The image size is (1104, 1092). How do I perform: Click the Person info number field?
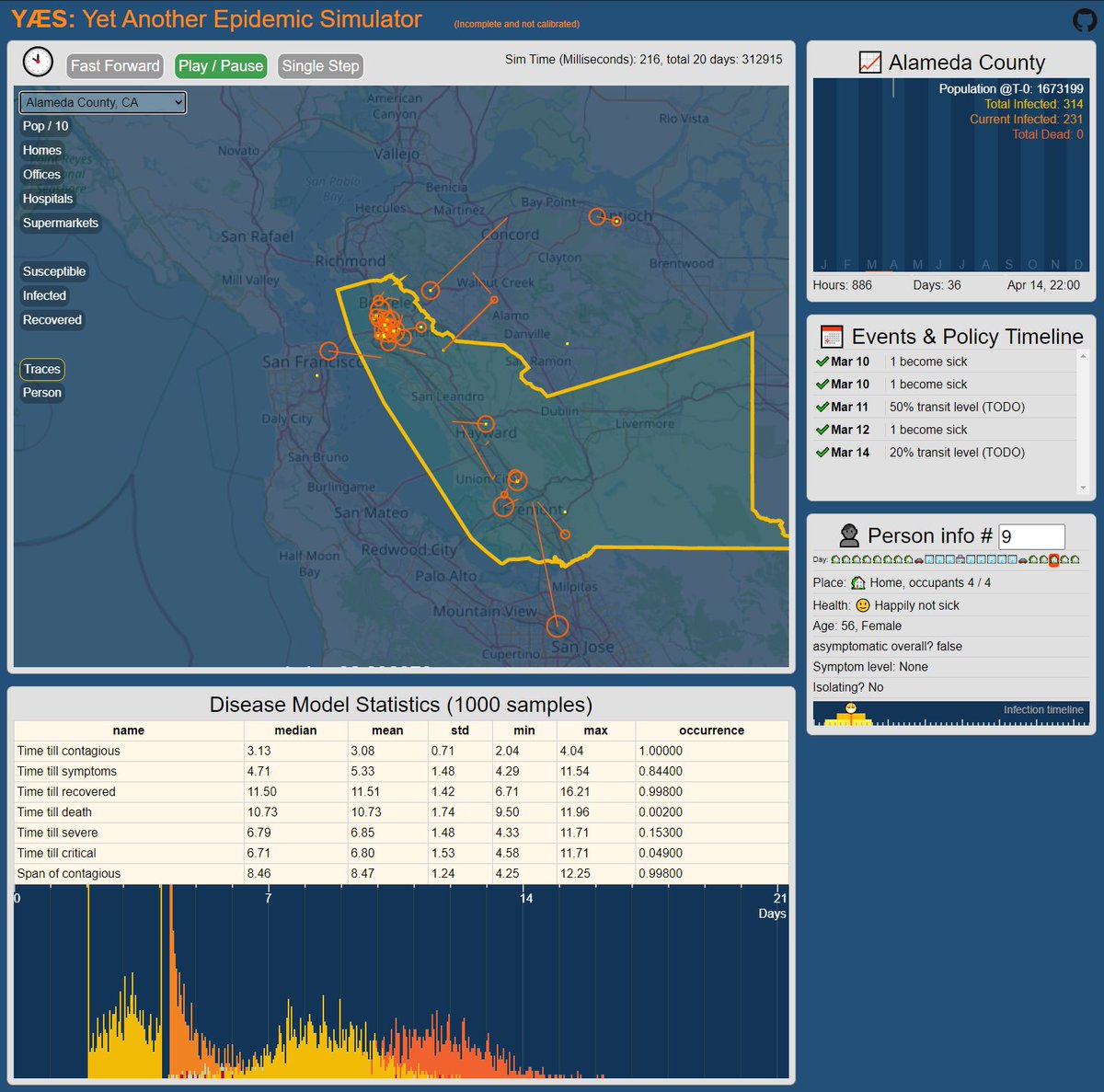(1031, 536)
